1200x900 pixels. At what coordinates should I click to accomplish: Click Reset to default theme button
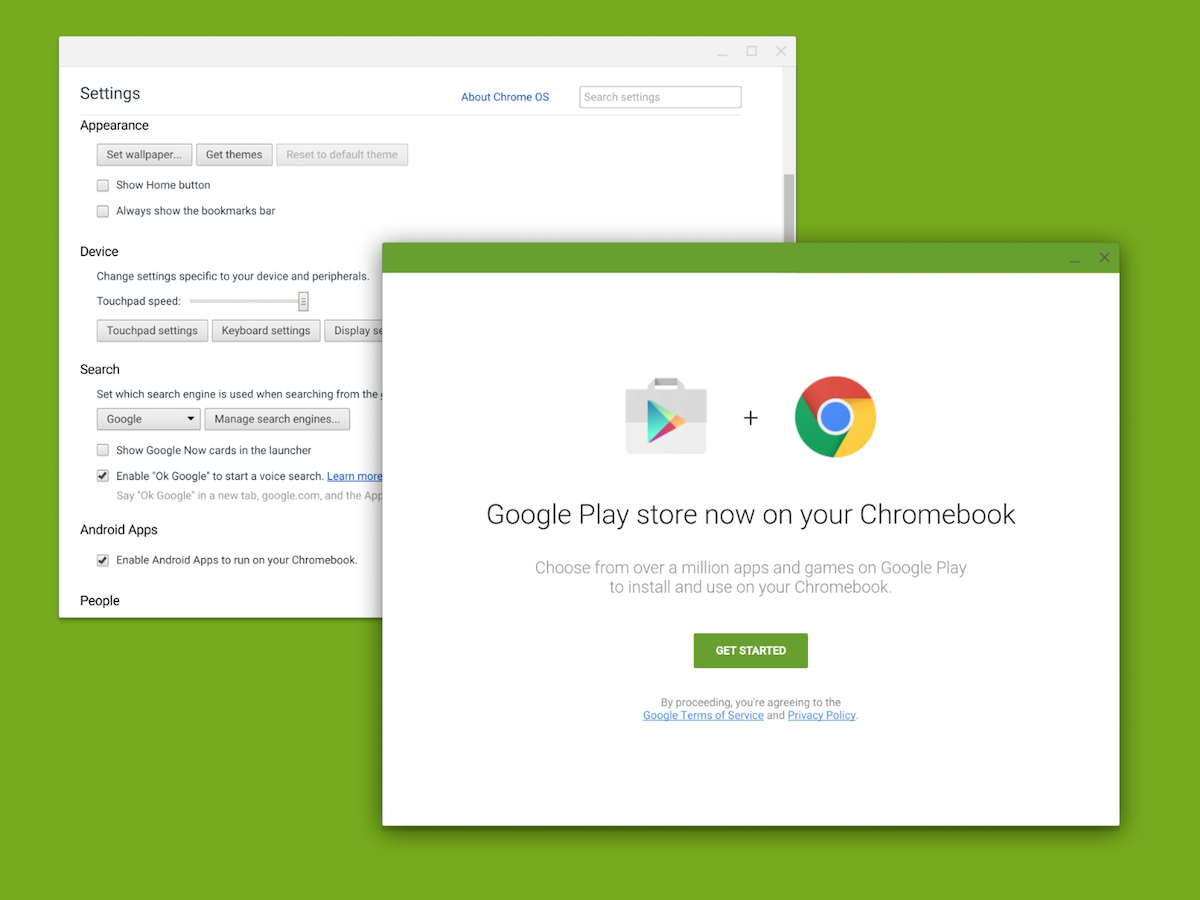pyautogui.click(x=342, y=155)
